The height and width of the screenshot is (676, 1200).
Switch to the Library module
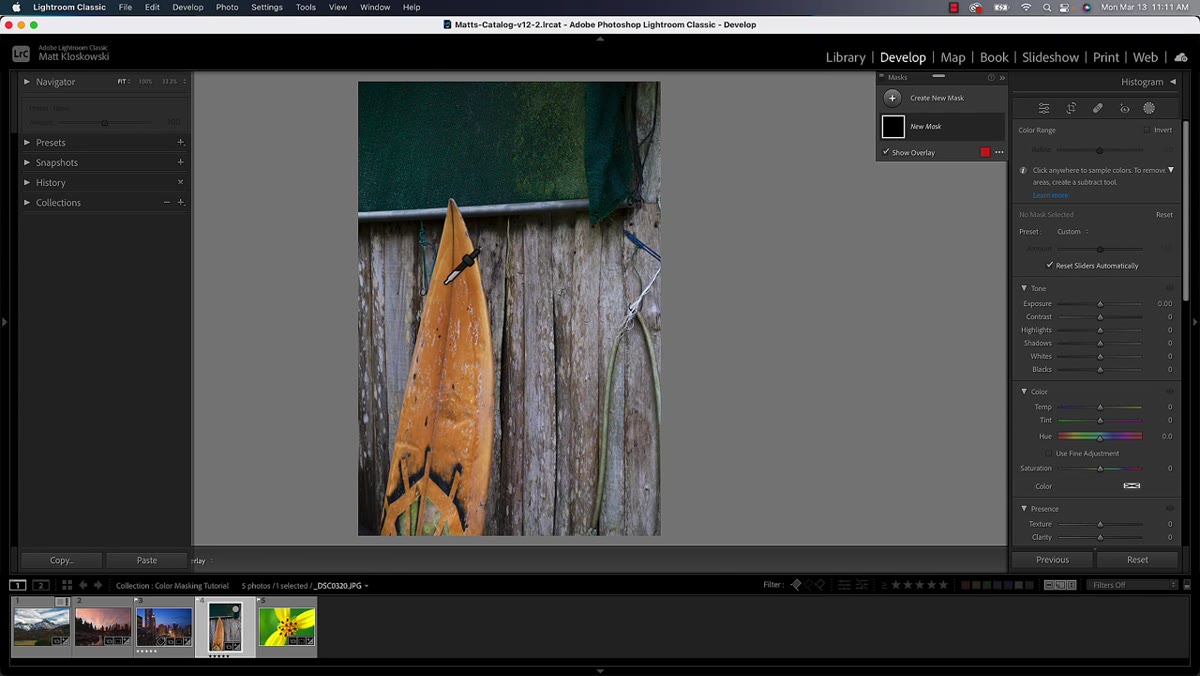coord(845,57)
